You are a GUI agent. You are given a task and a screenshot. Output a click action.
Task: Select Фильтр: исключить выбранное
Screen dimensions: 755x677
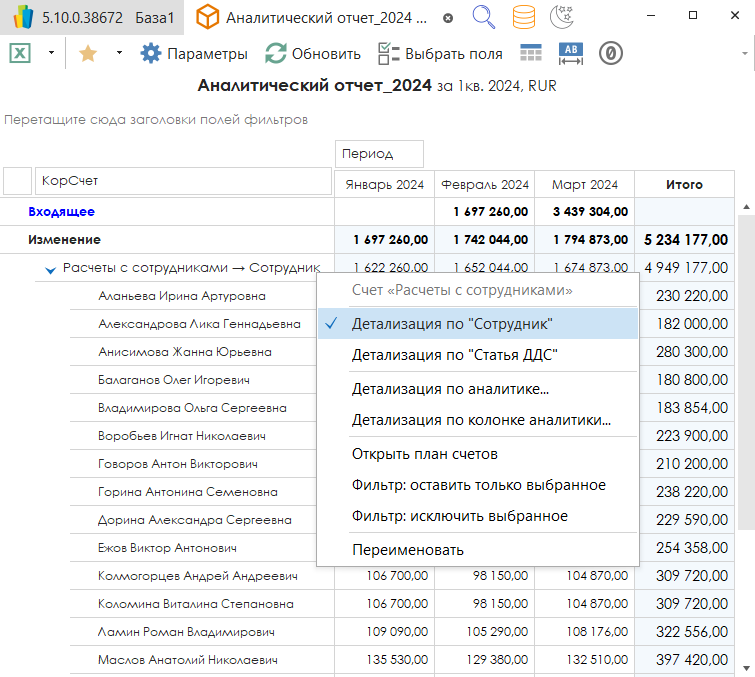click(x=459, y=516)
